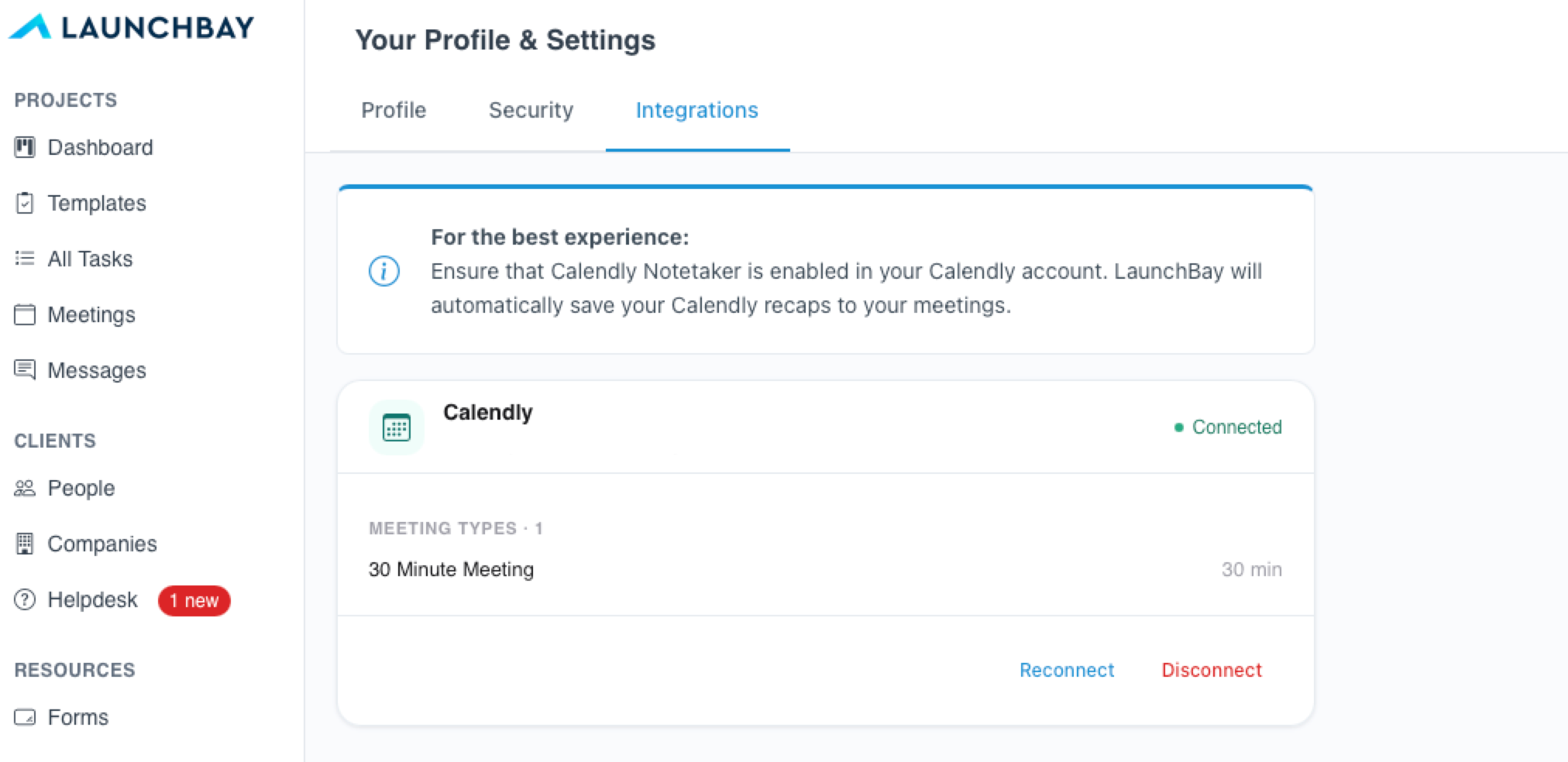
Task: Click Disconnect to remove Calendly
Action: pos(1212,670)
